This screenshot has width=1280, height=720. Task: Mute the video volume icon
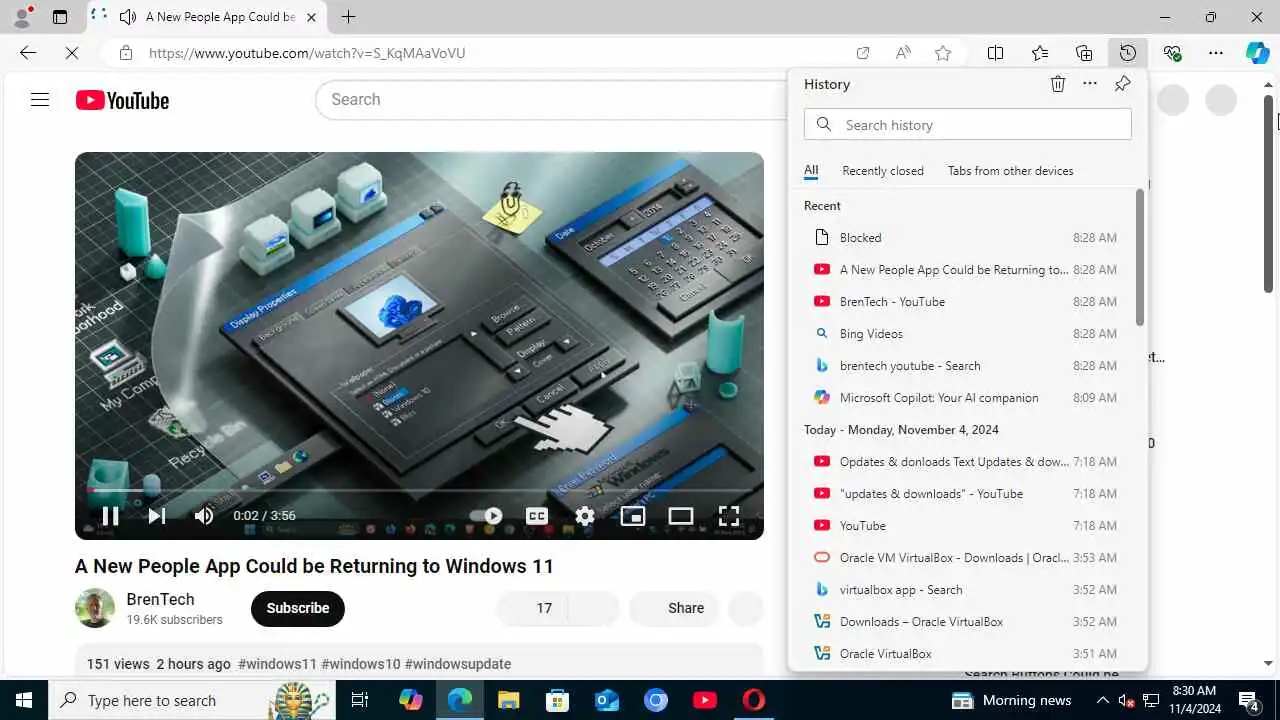(204, 516)
